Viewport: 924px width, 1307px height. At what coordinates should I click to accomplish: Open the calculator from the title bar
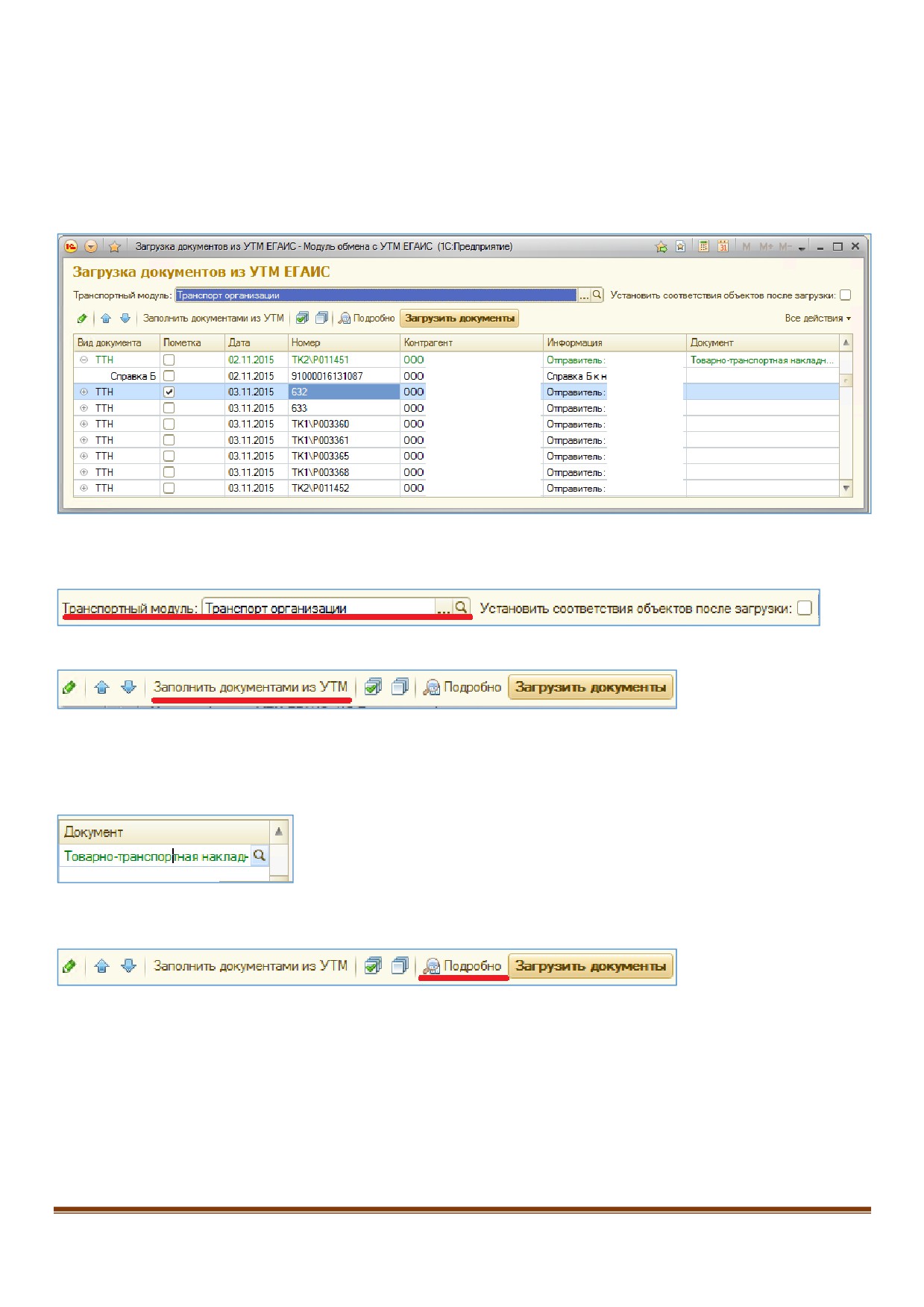[x=703, y=246]
